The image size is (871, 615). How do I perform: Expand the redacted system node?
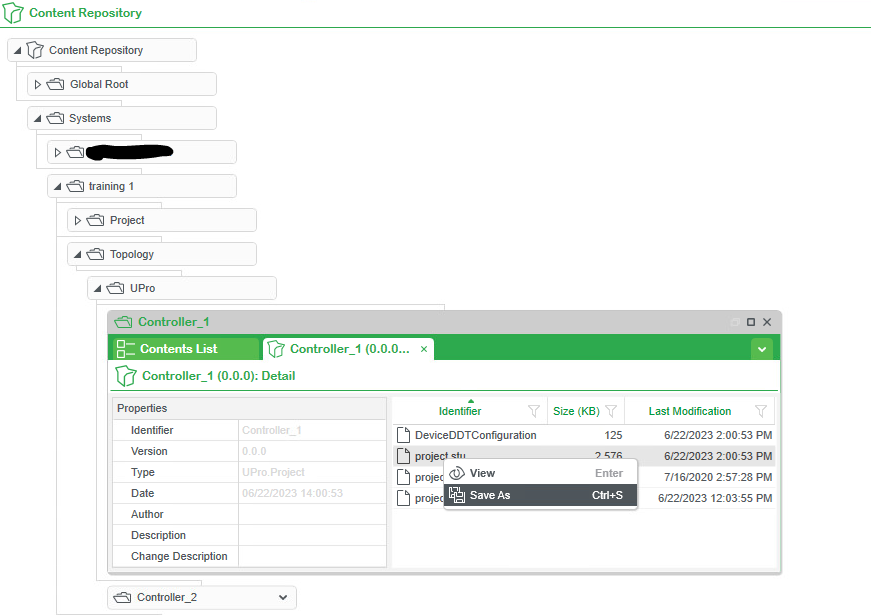(58, 152)
